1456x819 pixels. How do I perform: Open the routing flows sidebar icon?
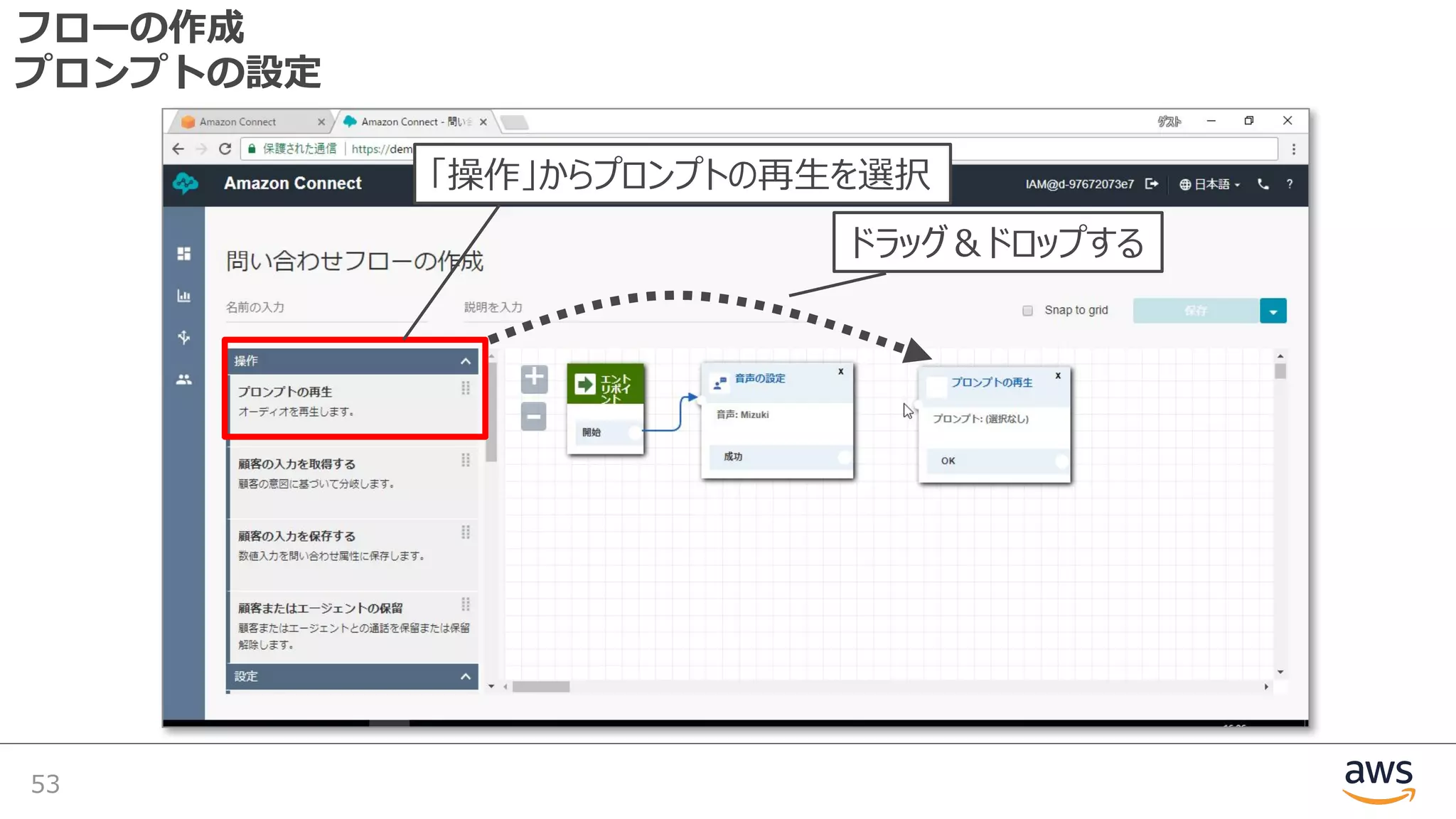pyautogui.click(x=184, y=337)
